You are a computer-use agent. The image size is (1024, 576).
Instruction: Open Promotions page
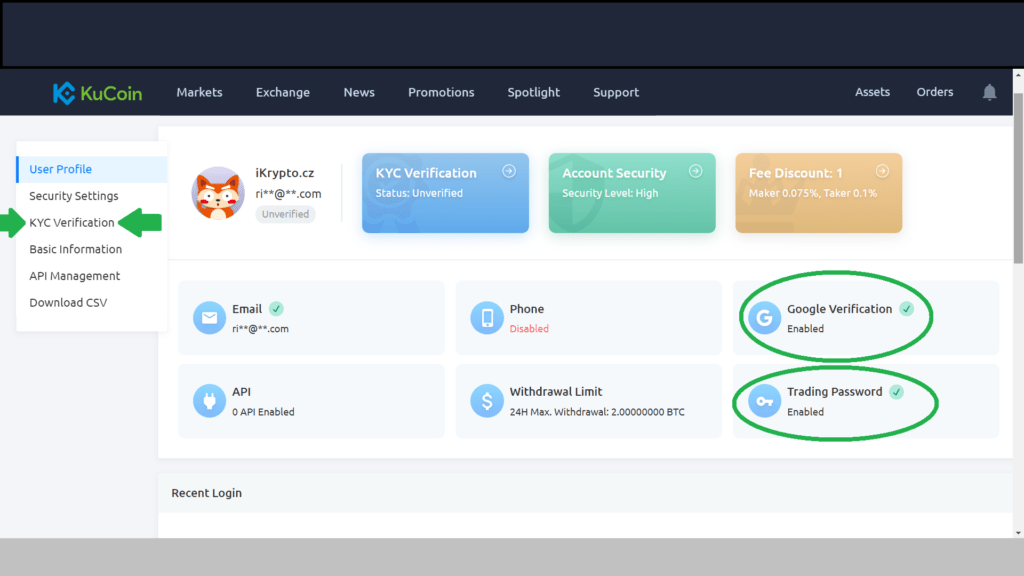click(x=441, y=93)
